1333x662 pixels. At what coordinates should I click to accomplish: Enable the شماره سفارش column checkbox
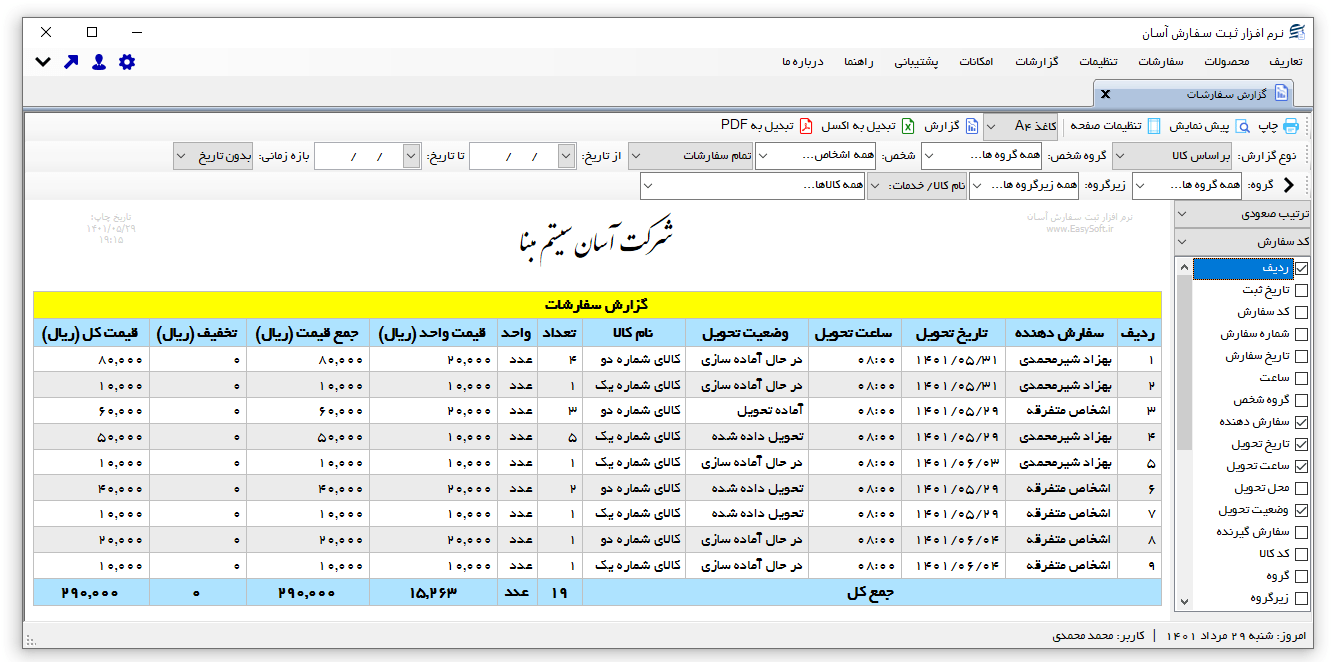pyautogui.click(x=1301, y=335)
